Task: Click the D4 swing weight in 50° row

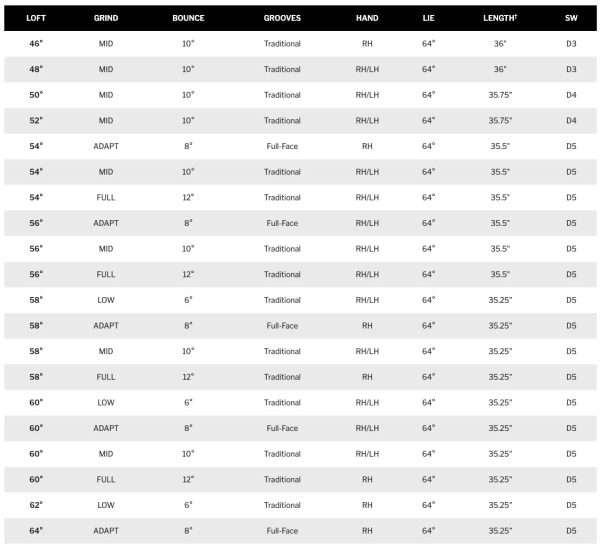Action: click(x=571, y=95)
